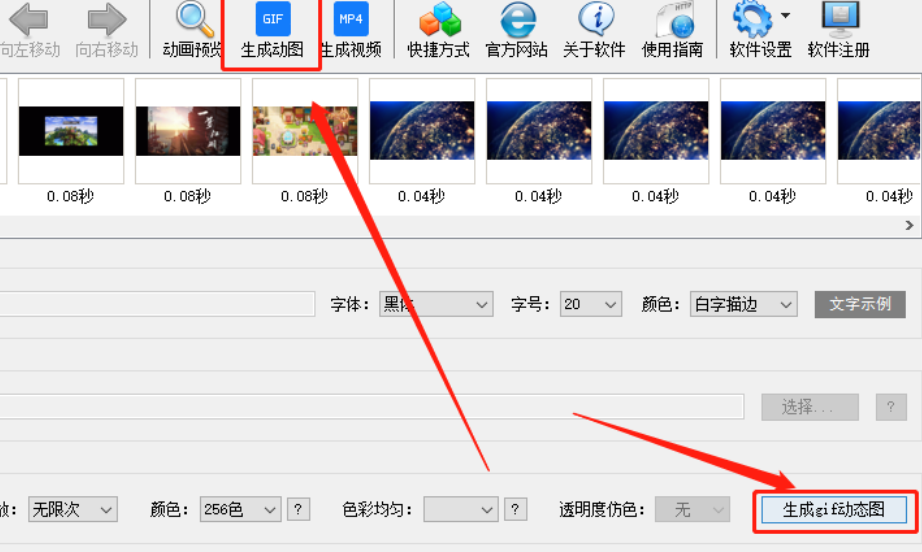922x552 pixels.
Task: Open 快捷方式 colored cubes icon
Action: pos(439,19)
